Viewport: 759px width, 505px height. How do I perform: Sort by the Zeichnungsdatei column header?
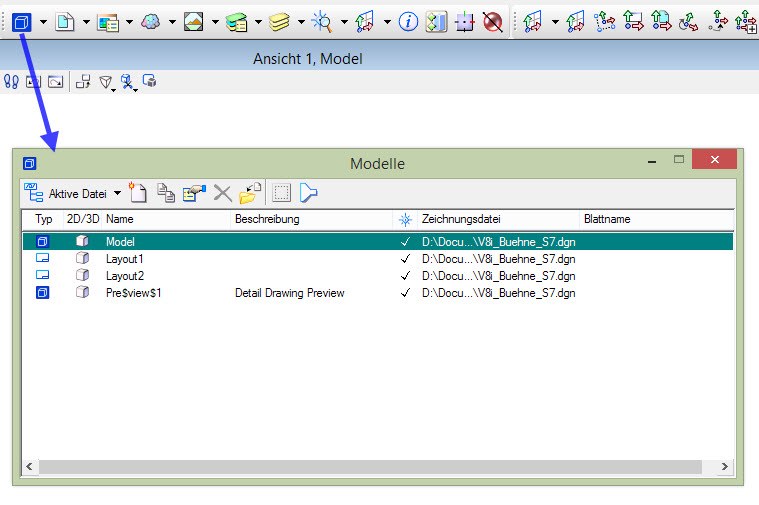point(498,219)
